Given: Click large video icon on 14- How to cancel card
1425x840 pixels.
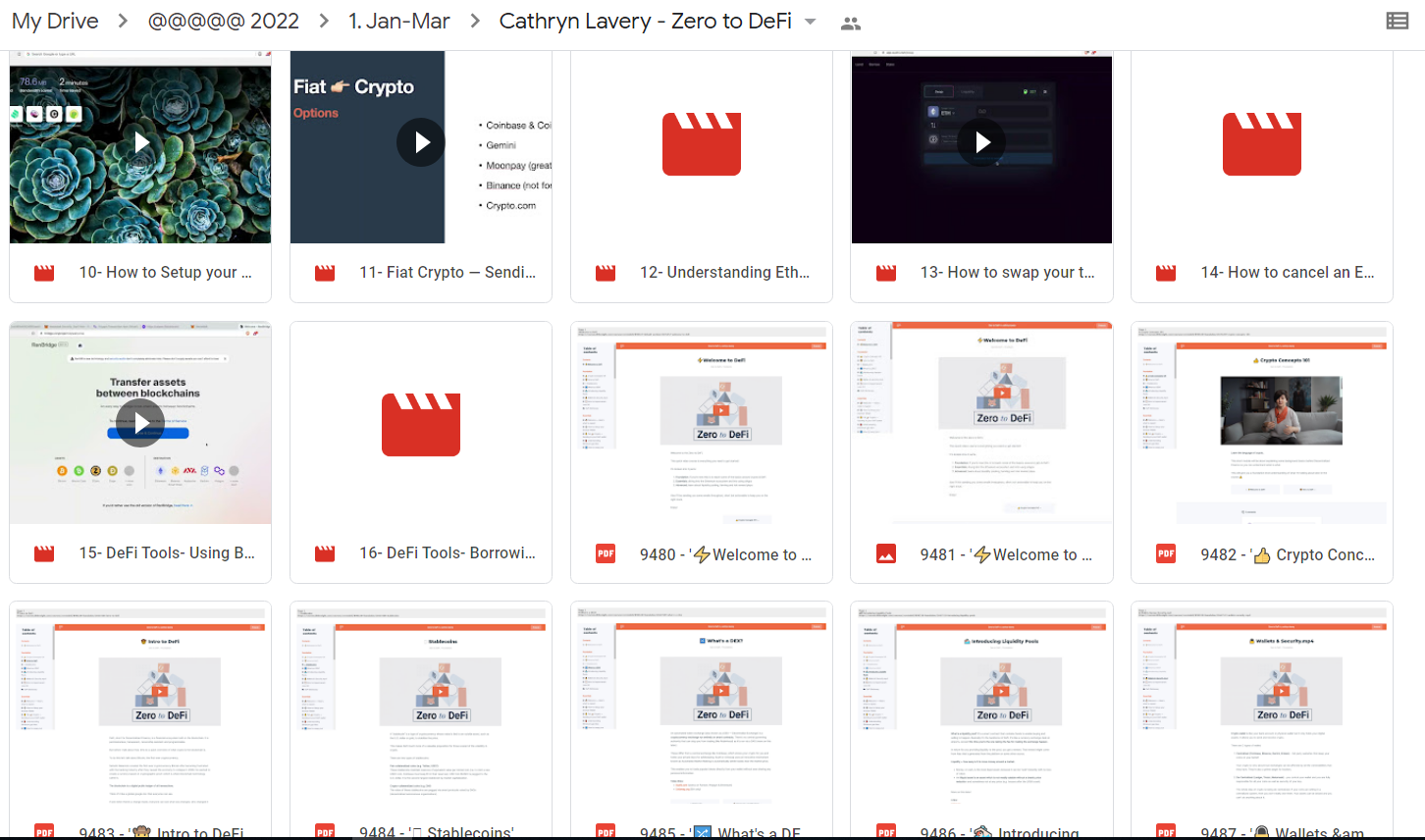Looking at the screenshot, I should [1262, 144].
